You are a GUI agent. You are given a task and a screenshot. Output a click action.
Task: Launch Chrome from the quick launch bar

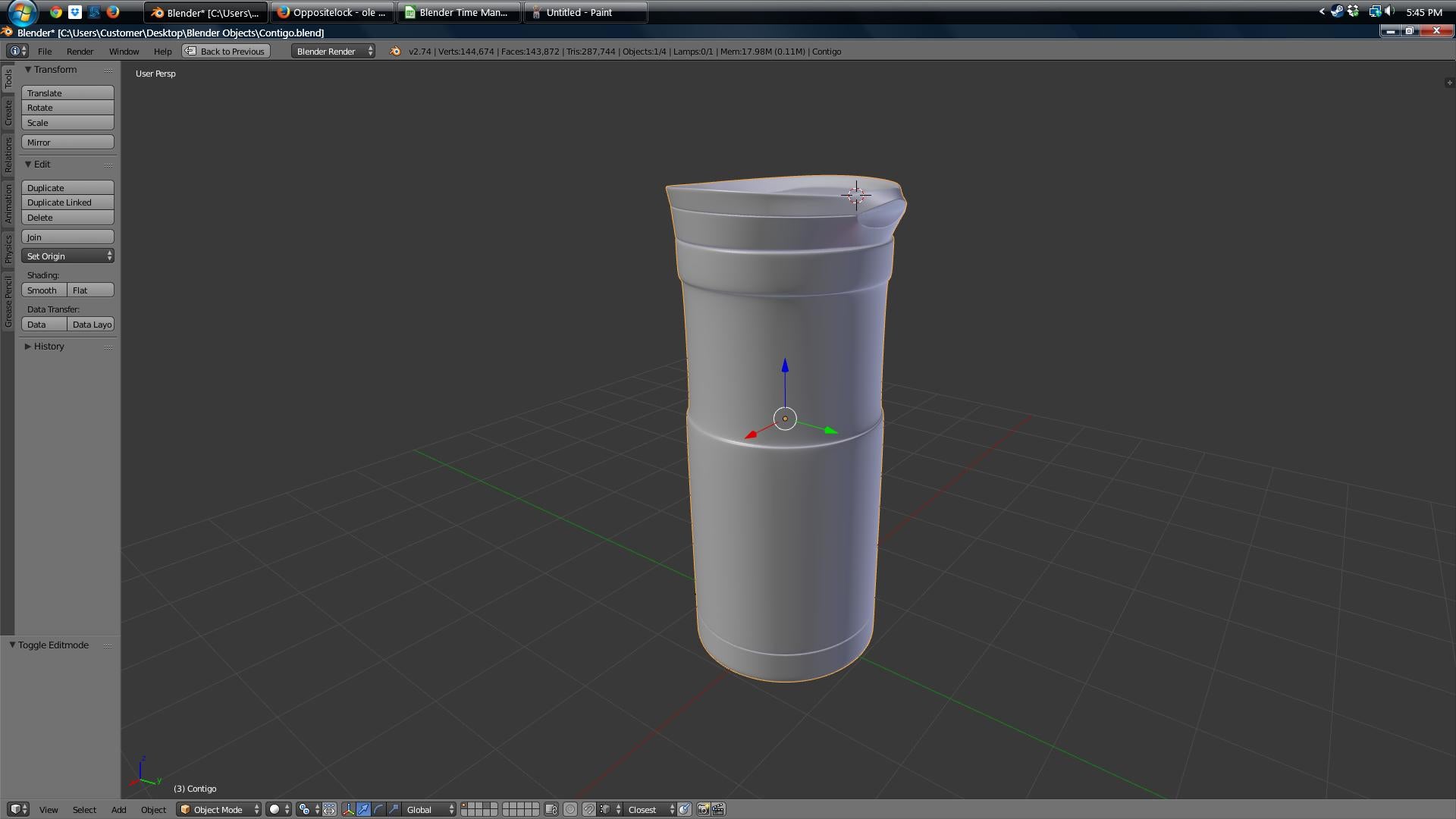click(x=56, y=12)
